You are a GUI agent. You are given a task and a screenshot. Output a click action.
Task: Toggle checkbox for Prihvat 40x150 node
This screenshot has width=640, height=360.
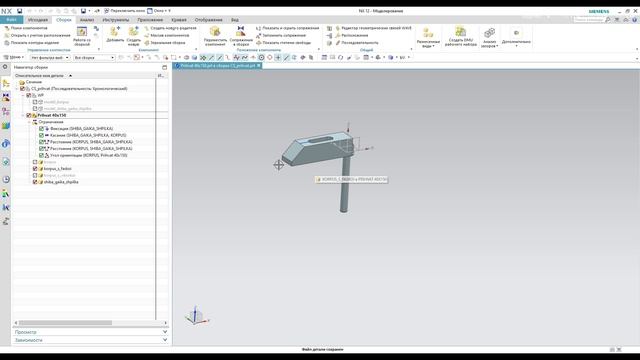click(x=29, y=116)
